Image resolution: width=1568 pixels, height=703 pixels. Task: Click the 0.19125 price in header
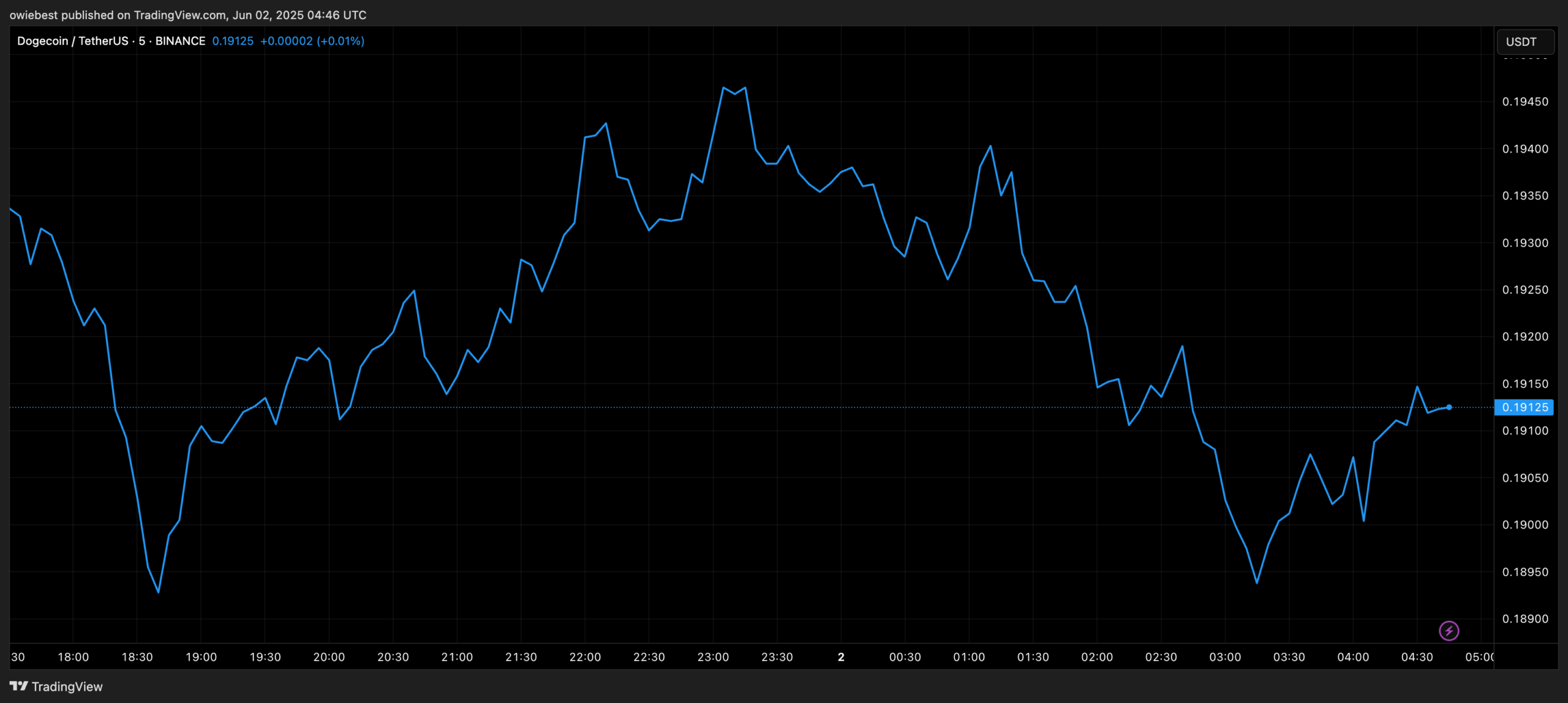pyautogui.click(x=233, y=41)
